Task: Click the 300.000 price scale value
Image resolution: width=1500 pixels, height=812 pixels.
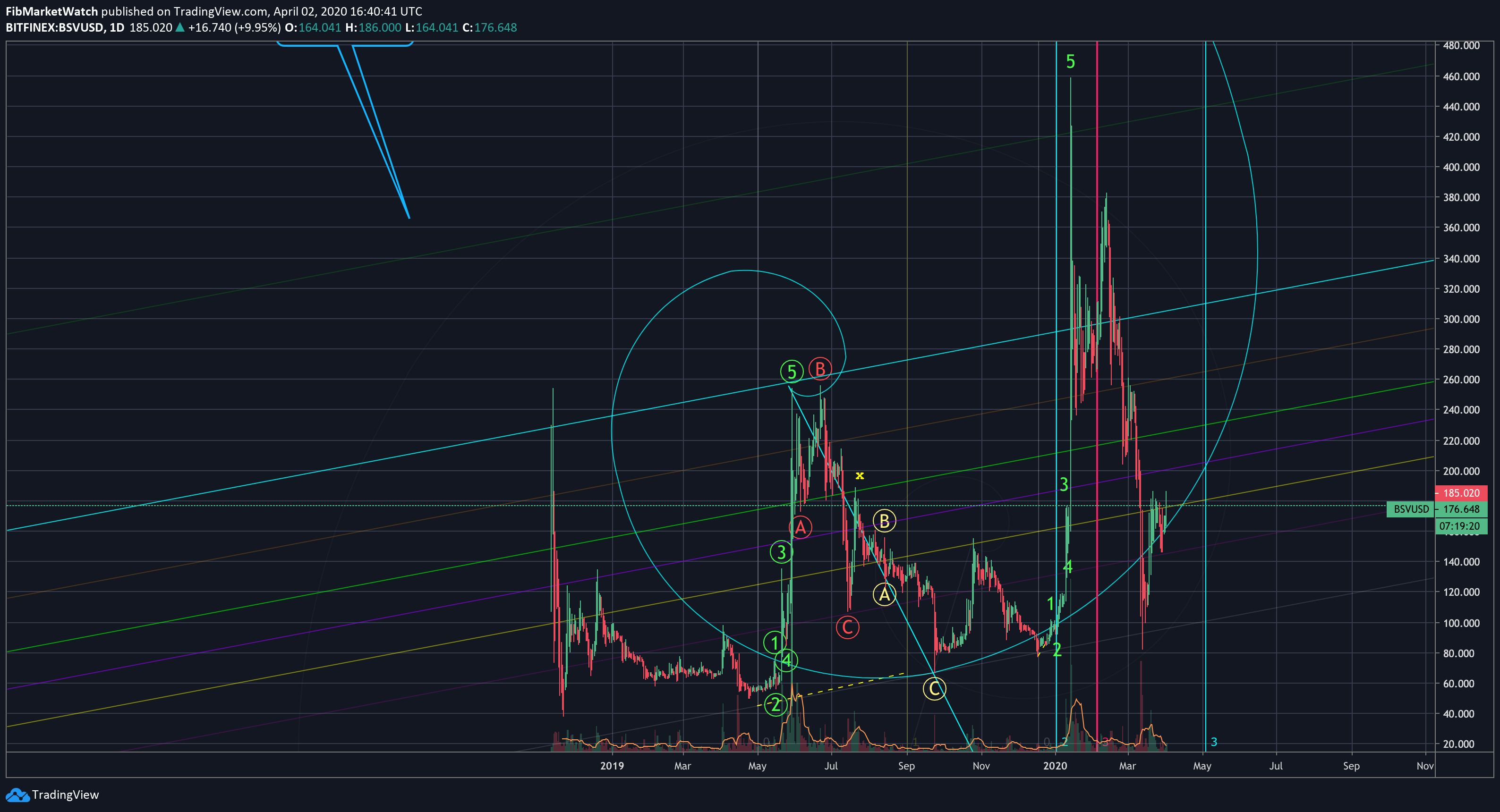Action: coord(1461,319)
